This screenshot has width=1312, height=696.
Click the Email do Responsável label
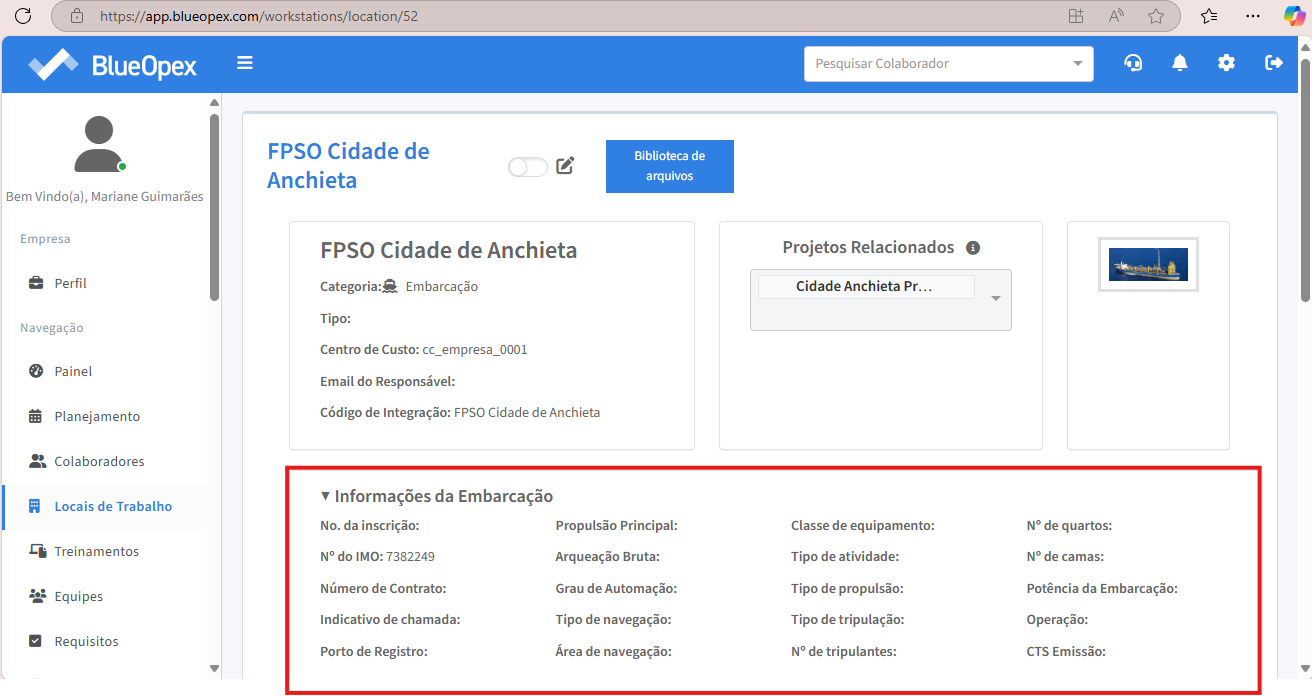(x=388, y=381)
